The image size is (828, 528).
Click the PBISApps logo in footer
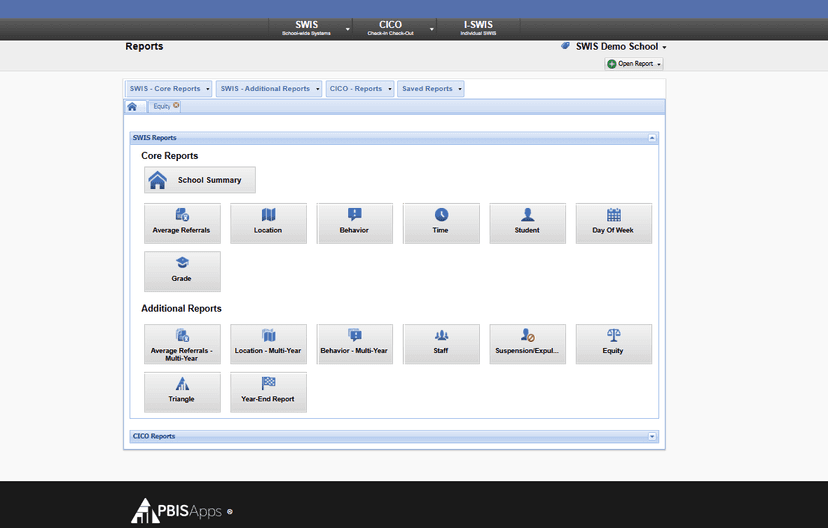click(177, 511)
